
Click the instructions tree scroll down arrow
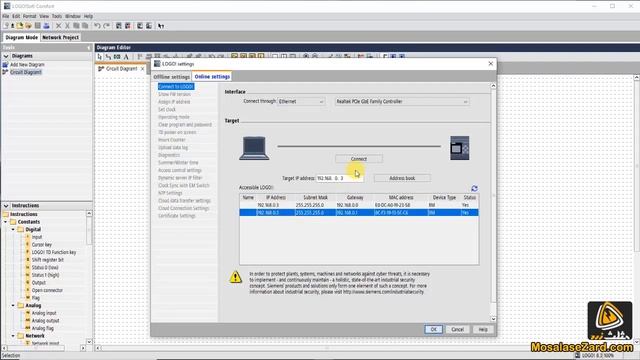[x=89, y=342]
